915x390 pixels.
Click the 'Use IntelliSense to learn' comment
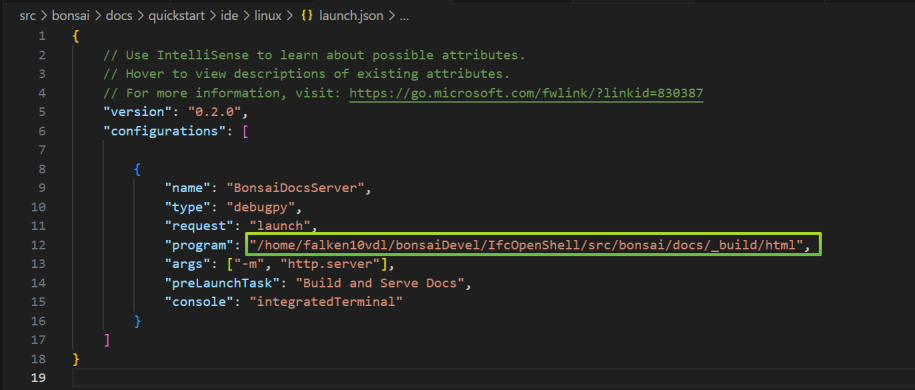coord(315,55)
